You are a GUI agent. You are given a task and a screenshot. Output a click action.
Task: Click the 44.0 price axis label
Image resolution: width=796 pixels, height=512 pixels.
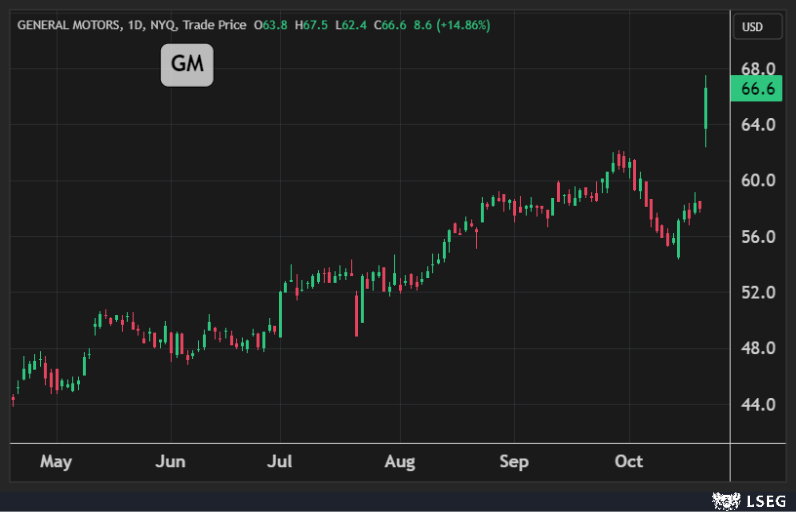(758, 405)
